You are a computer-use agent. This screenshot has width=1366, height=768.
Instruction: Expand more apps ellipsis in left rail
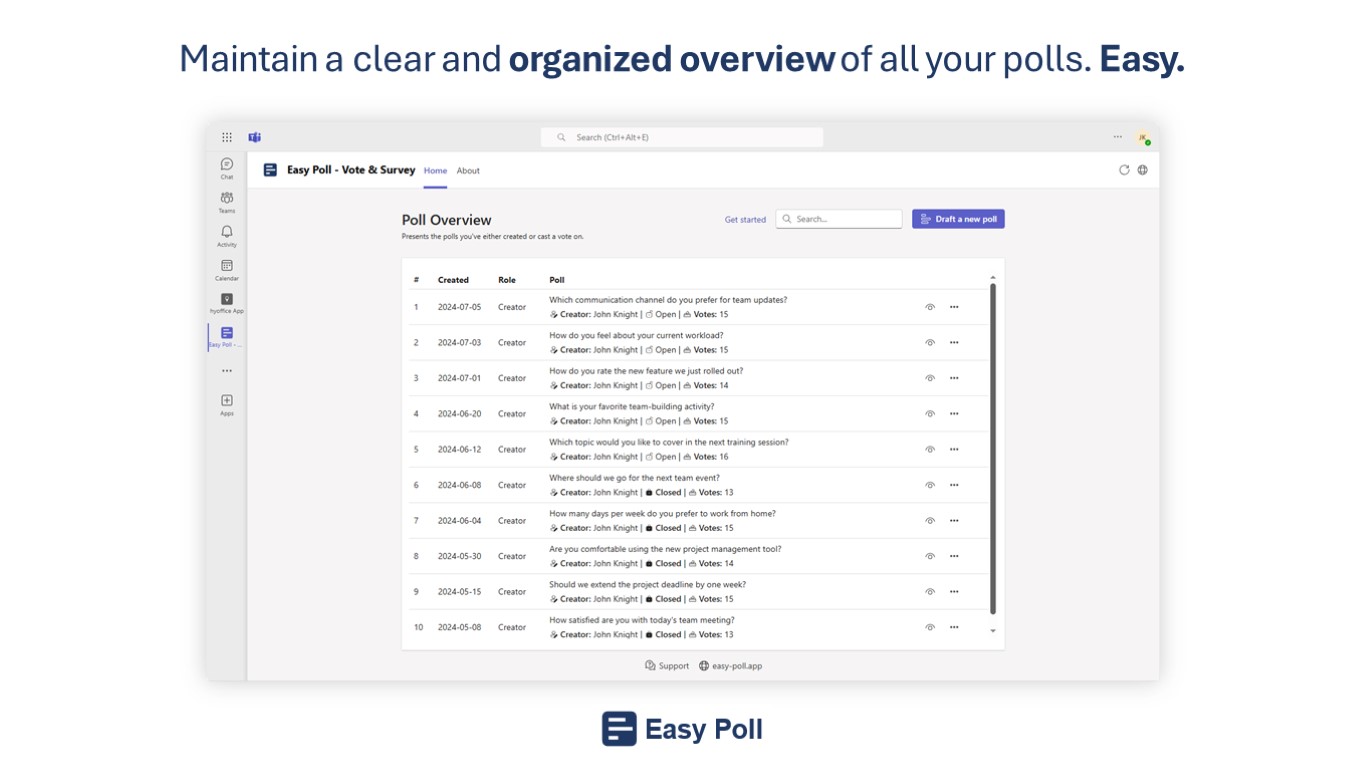click(227, 371)
